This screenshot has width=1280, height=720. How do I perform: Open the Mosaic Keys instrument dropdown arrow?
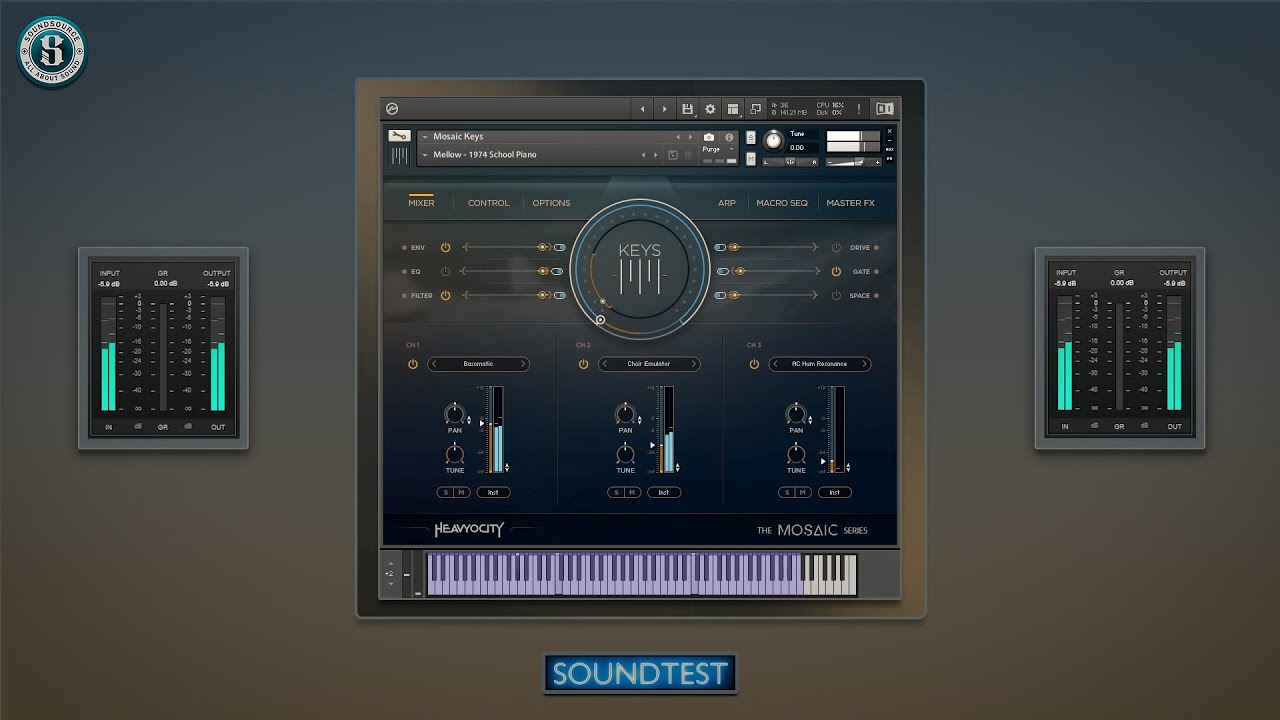425,137
